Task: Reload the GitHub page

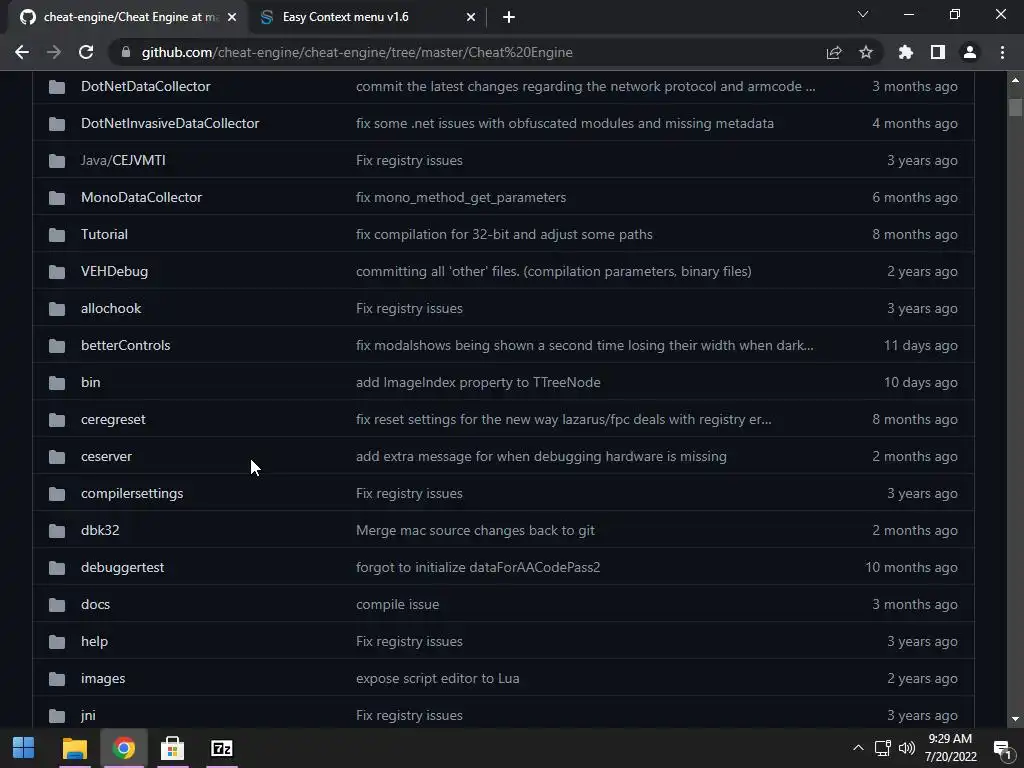Action: 86,52
